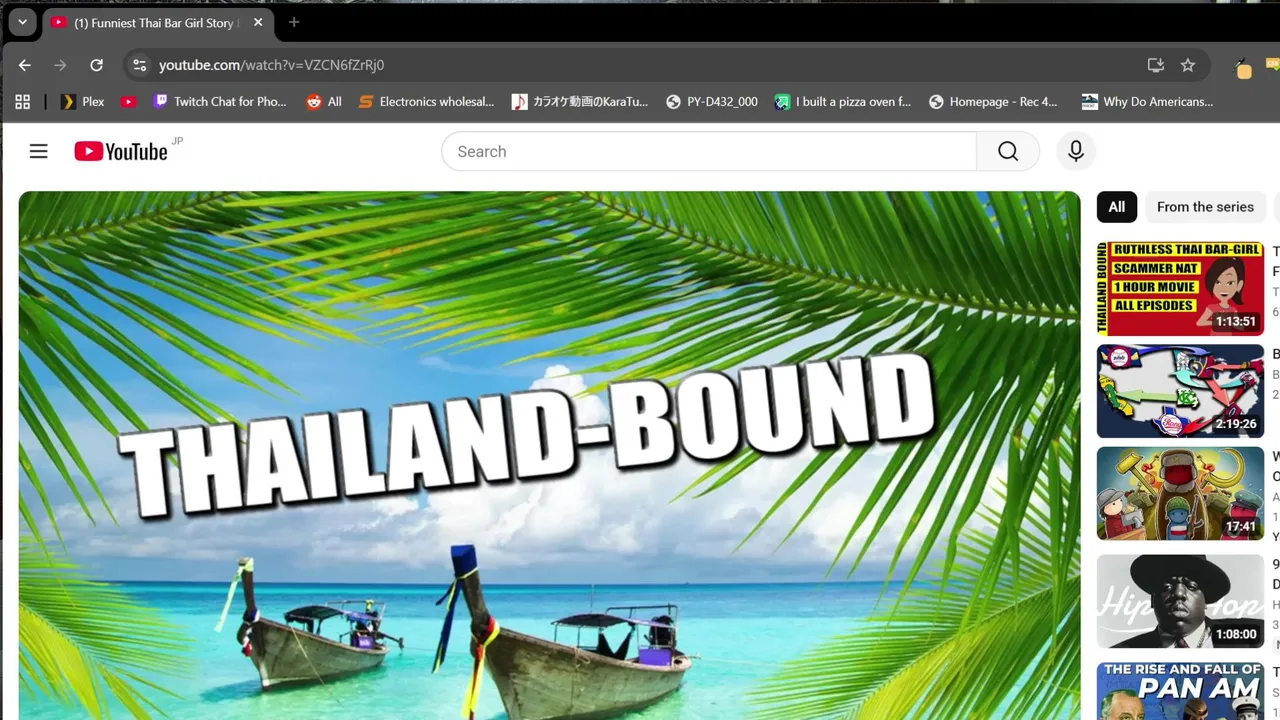Open the Homepage - Rec 4... bookmark
1280x720 pixels.
pos(993,101)
